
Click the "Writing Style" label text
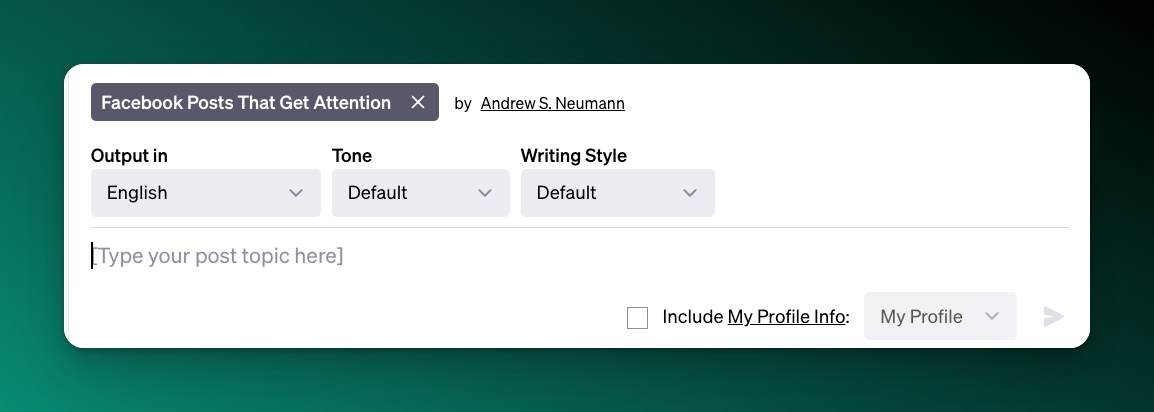[574, 156]
